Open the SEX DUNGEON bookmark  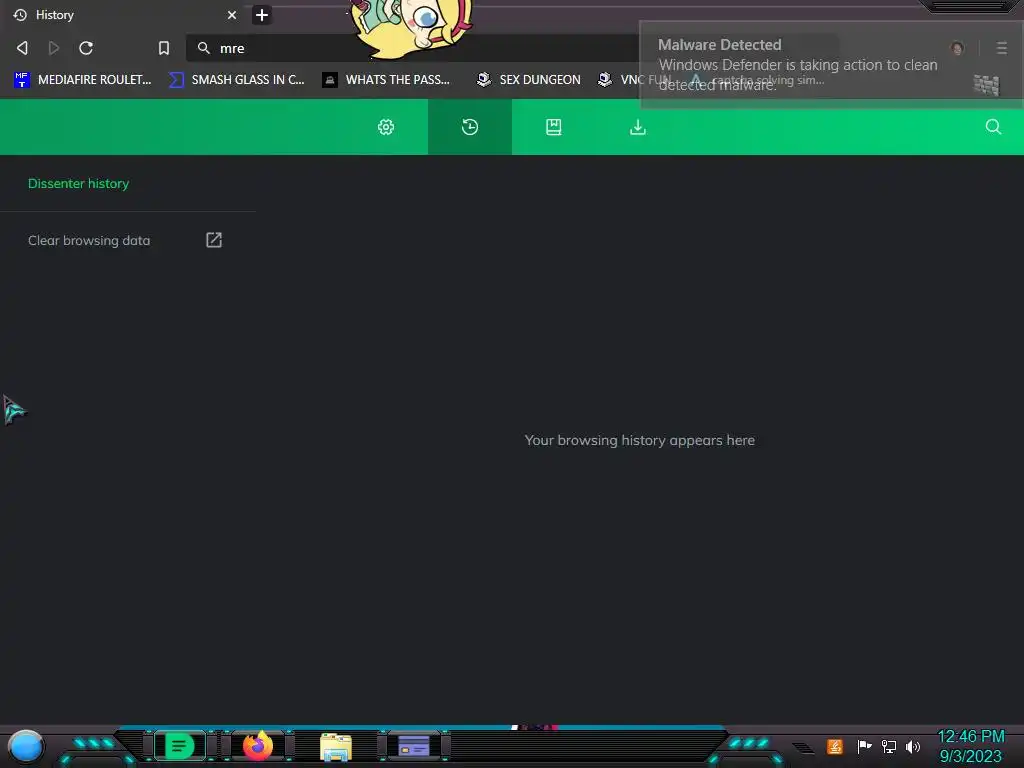tap(529, 80)
